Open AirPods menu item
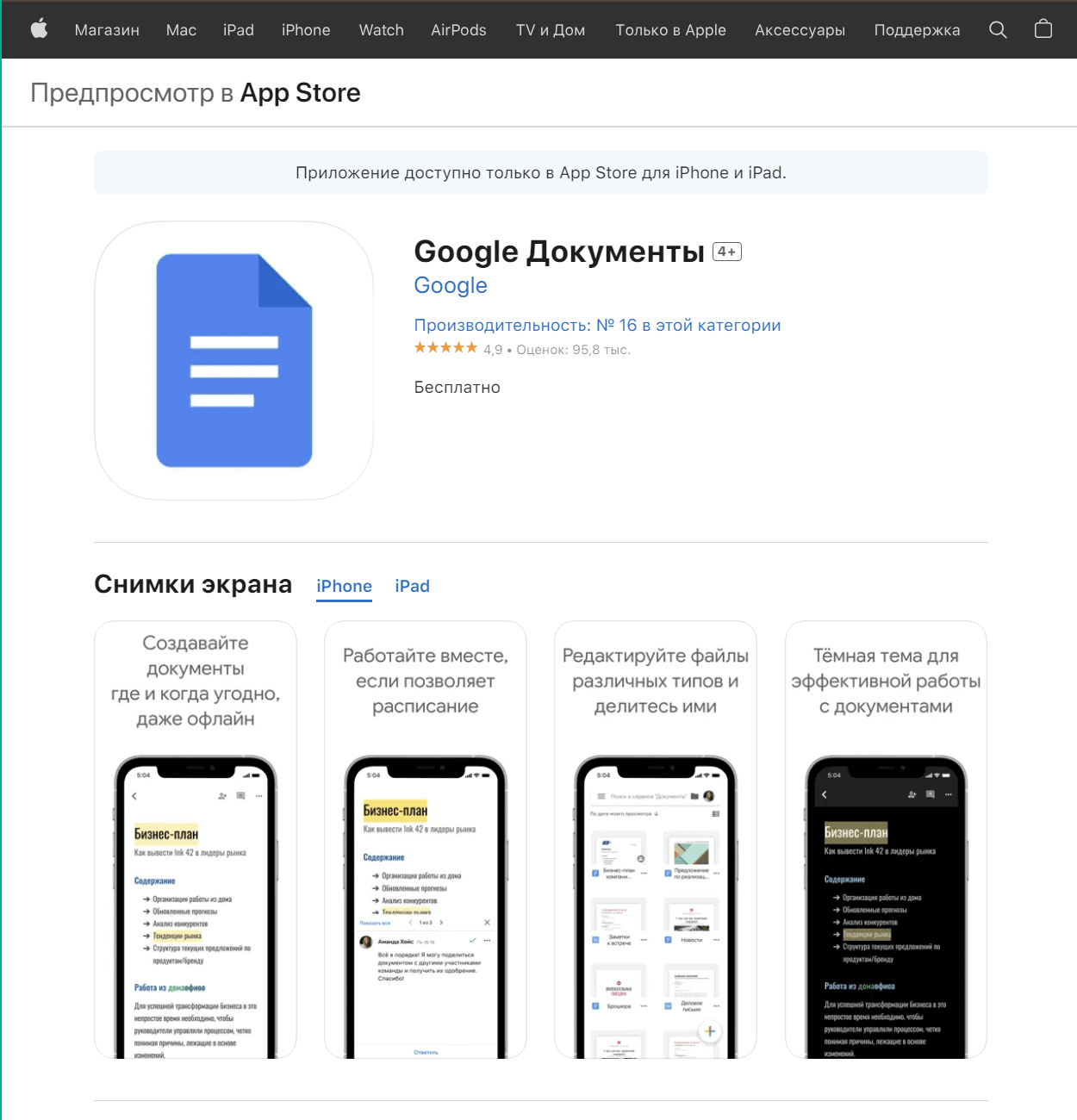The width and height of the screenshot is (1077, 1120). pyautogui.click(x=458, y=30)
